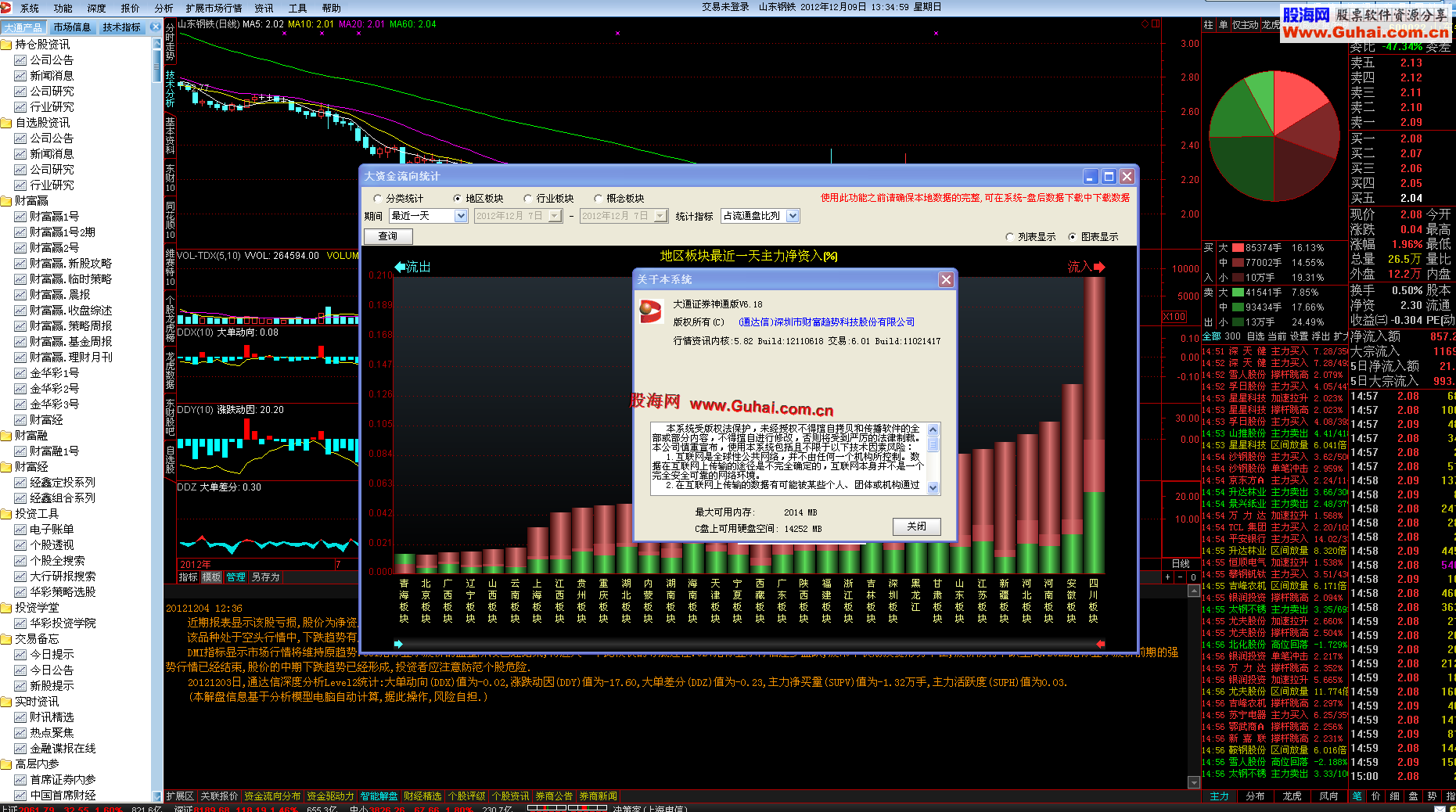Open the 深圳市财富趋势科技股份有限公司 link

pos(827,322)
